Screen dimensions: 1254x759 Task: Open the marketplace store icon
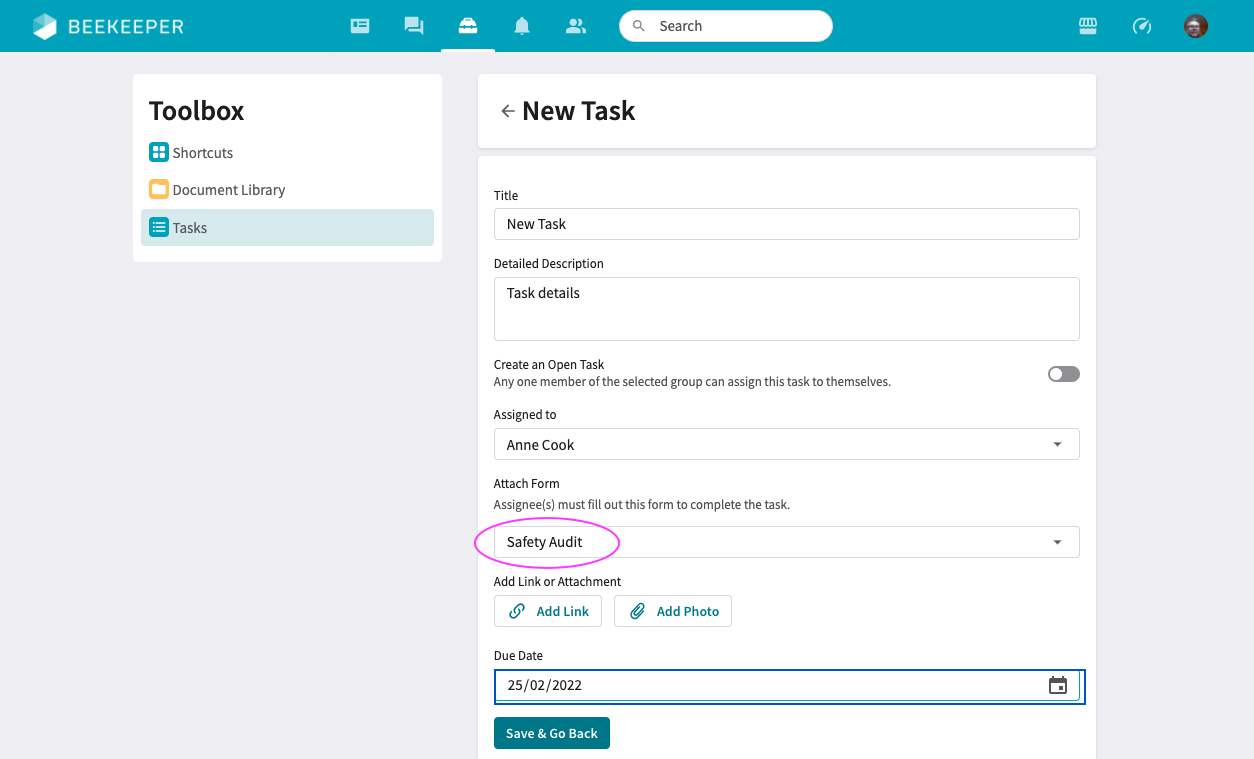click(1088, 26)
